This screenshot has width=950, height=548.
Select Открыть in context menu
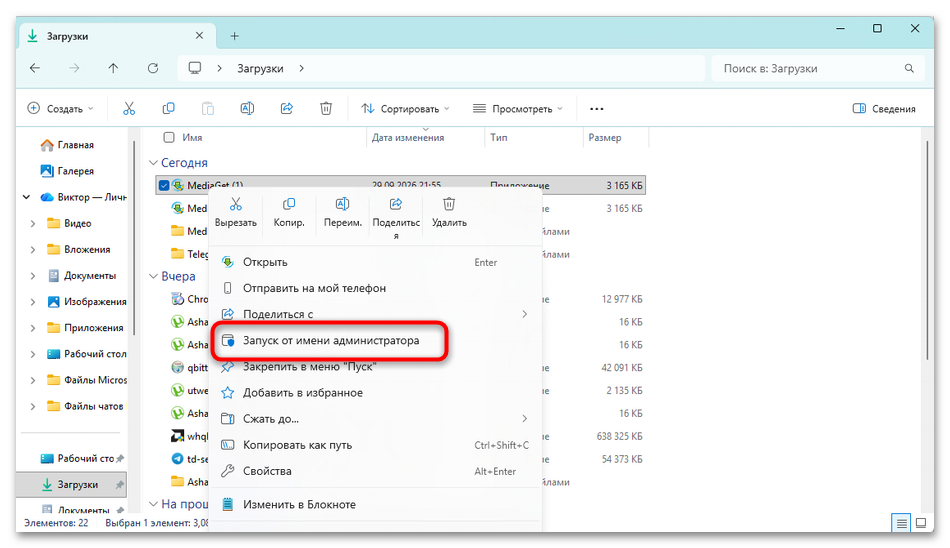[x=374, y=262]
